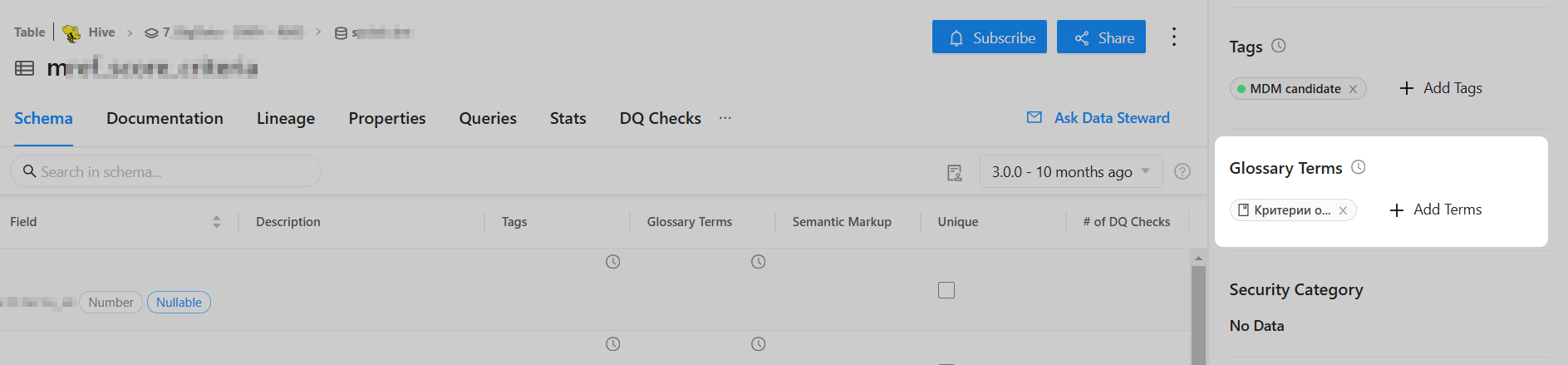
Task: Click the three-dot more options icon
Action: pos(1173,37)
